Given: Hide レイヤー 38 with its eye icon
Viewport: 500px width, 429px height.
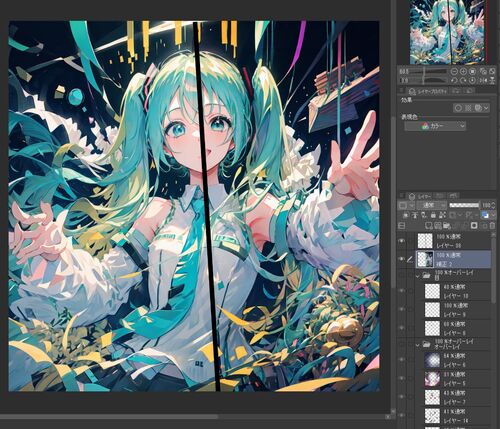Looking at the screenshot, I should (x=402, y=241).
